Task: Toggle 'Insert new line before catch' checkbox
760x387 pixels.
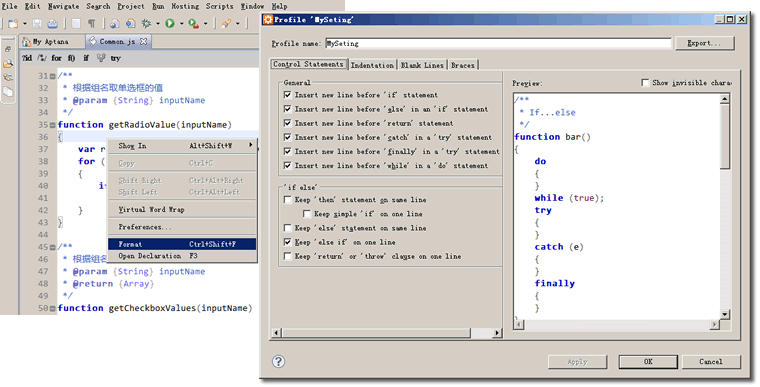Action: click(x=287, y=137)
